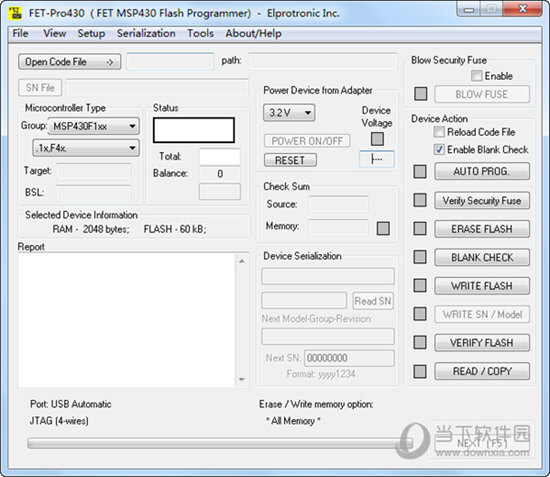Start AUTO PROG. action
550x477 pixels.
(x=482, y=172)
